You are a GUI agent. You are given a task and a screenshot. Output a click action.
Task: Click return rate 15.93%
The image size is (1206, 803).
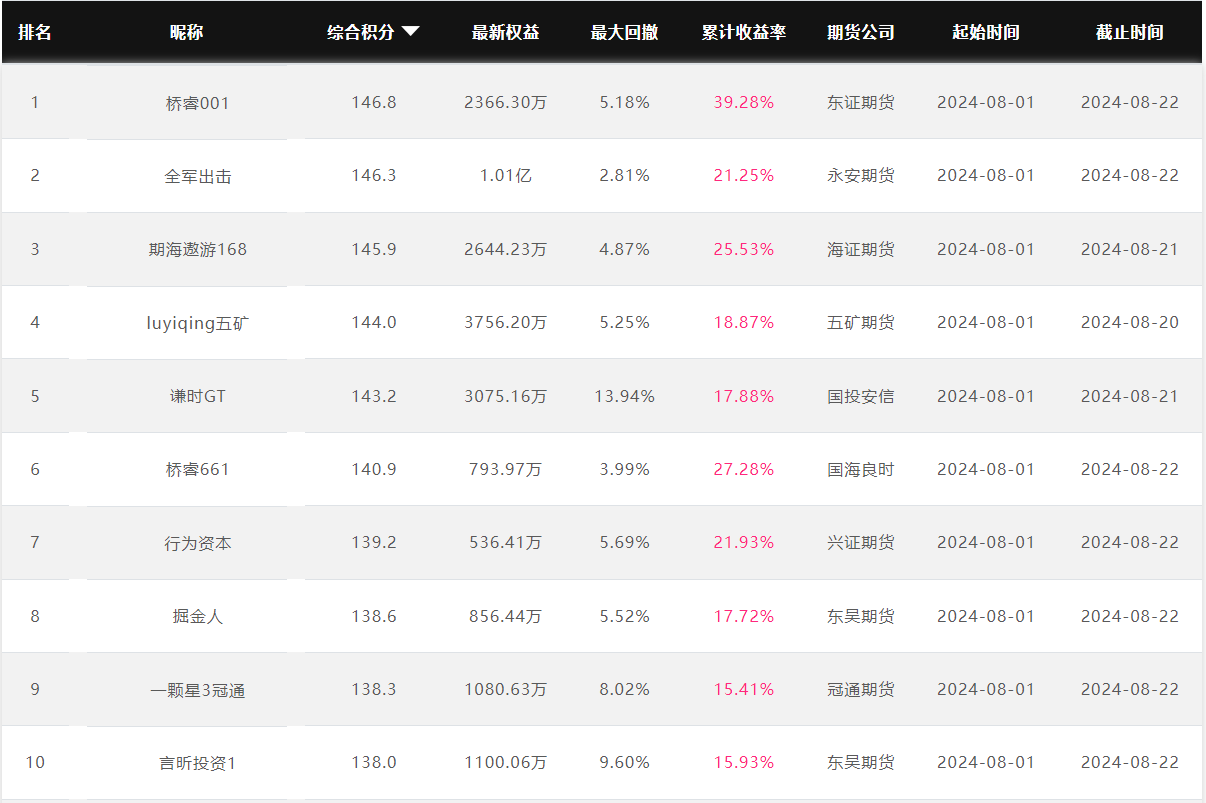[x=744, y=762]
